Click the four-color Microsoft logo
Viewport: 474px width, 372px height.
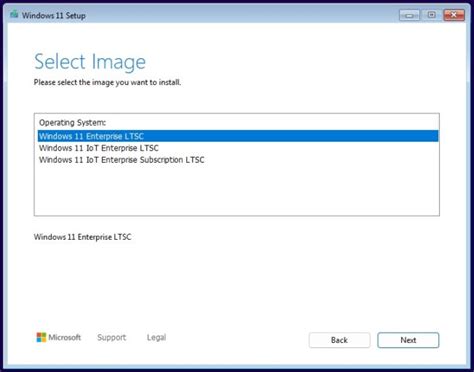point(41,337)
